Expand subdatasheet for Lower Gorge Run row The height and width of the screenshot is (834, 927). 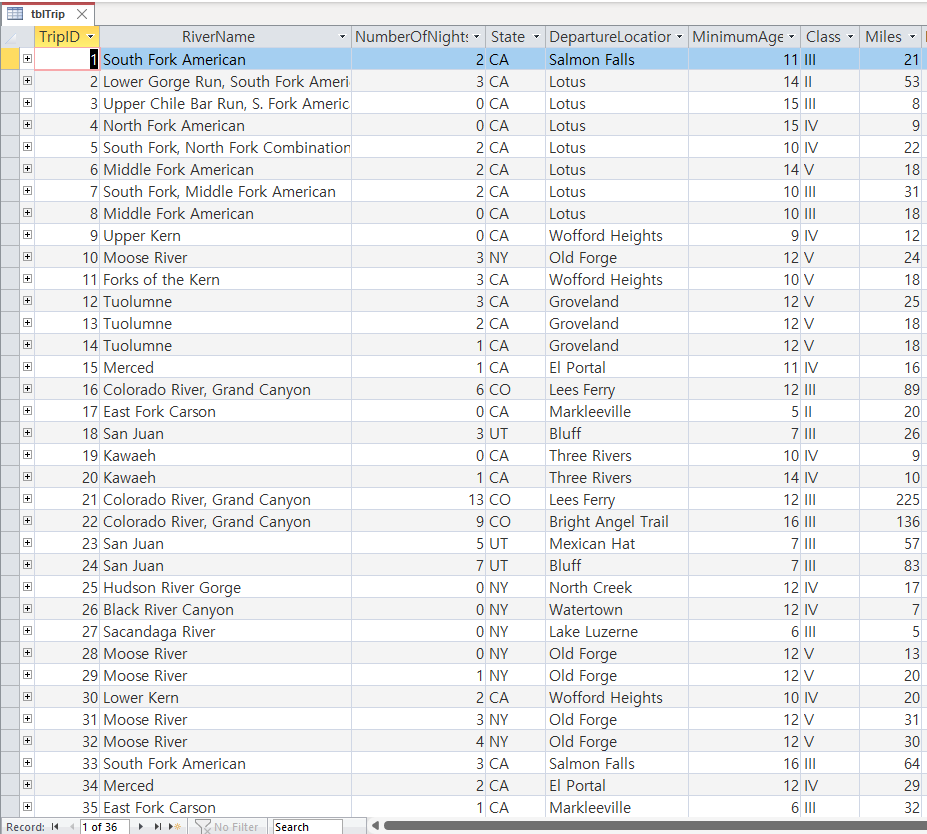coord(27,80)
